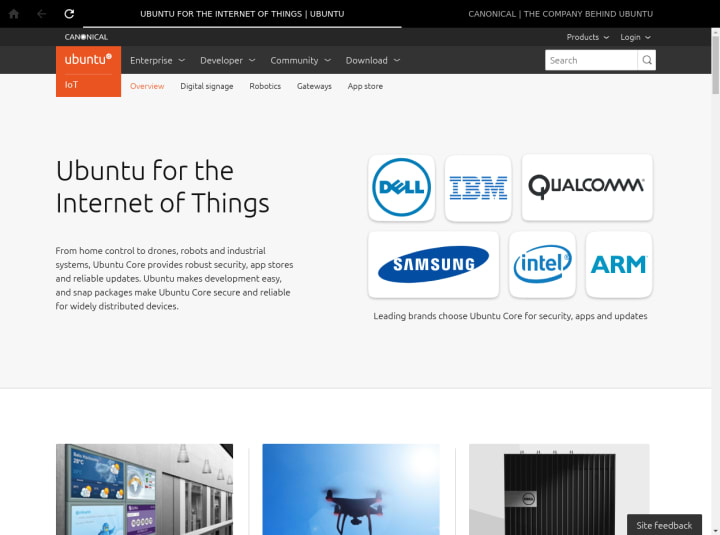Screen dimensions: 720x535
Task: Select the Overview sub-navigation tab
Action: [147, 86]
